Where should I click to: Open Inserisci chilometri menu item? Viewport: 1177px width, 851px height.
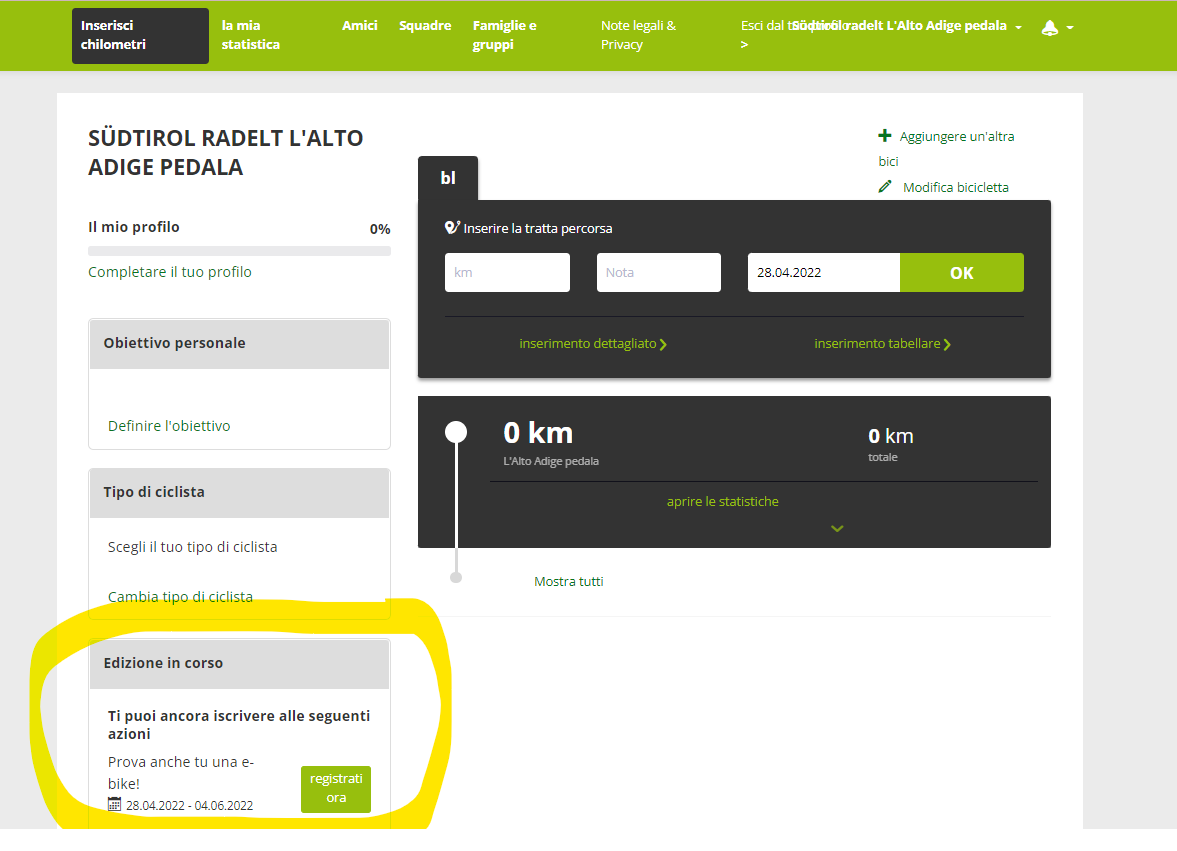[140, 35]
